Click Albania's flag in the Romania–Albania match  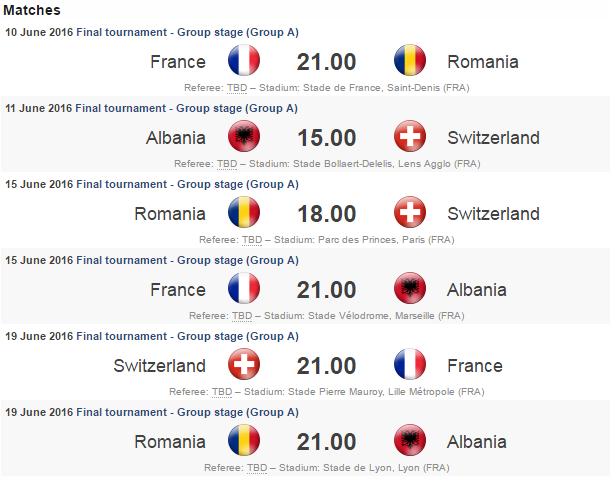pos(410,441)
